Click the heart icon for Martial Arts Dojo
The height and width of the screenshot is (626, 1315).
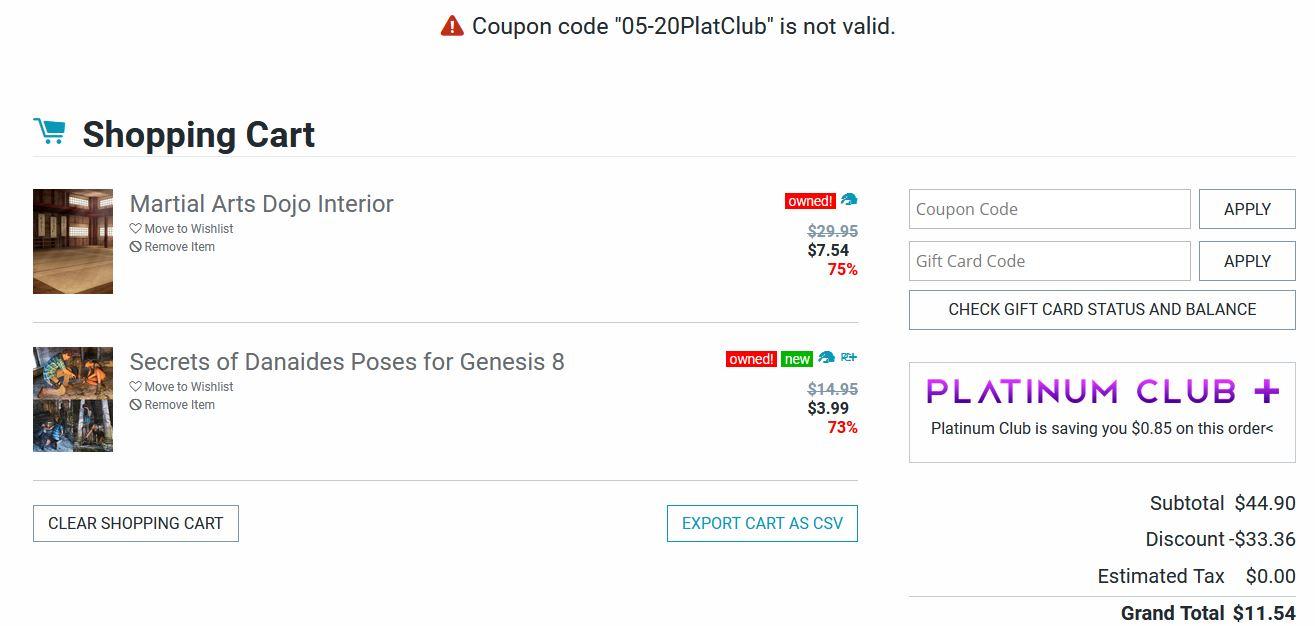click(x=136, y=229)
